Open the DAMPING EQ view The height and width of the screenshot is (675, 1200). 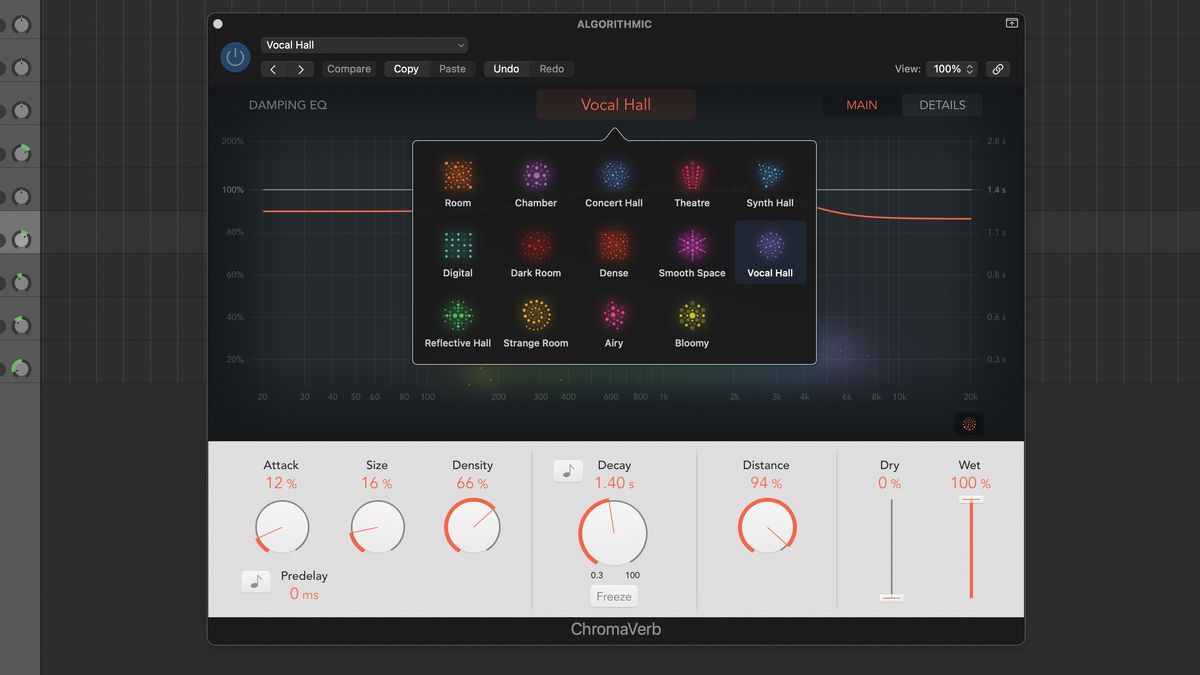[288, 104]
